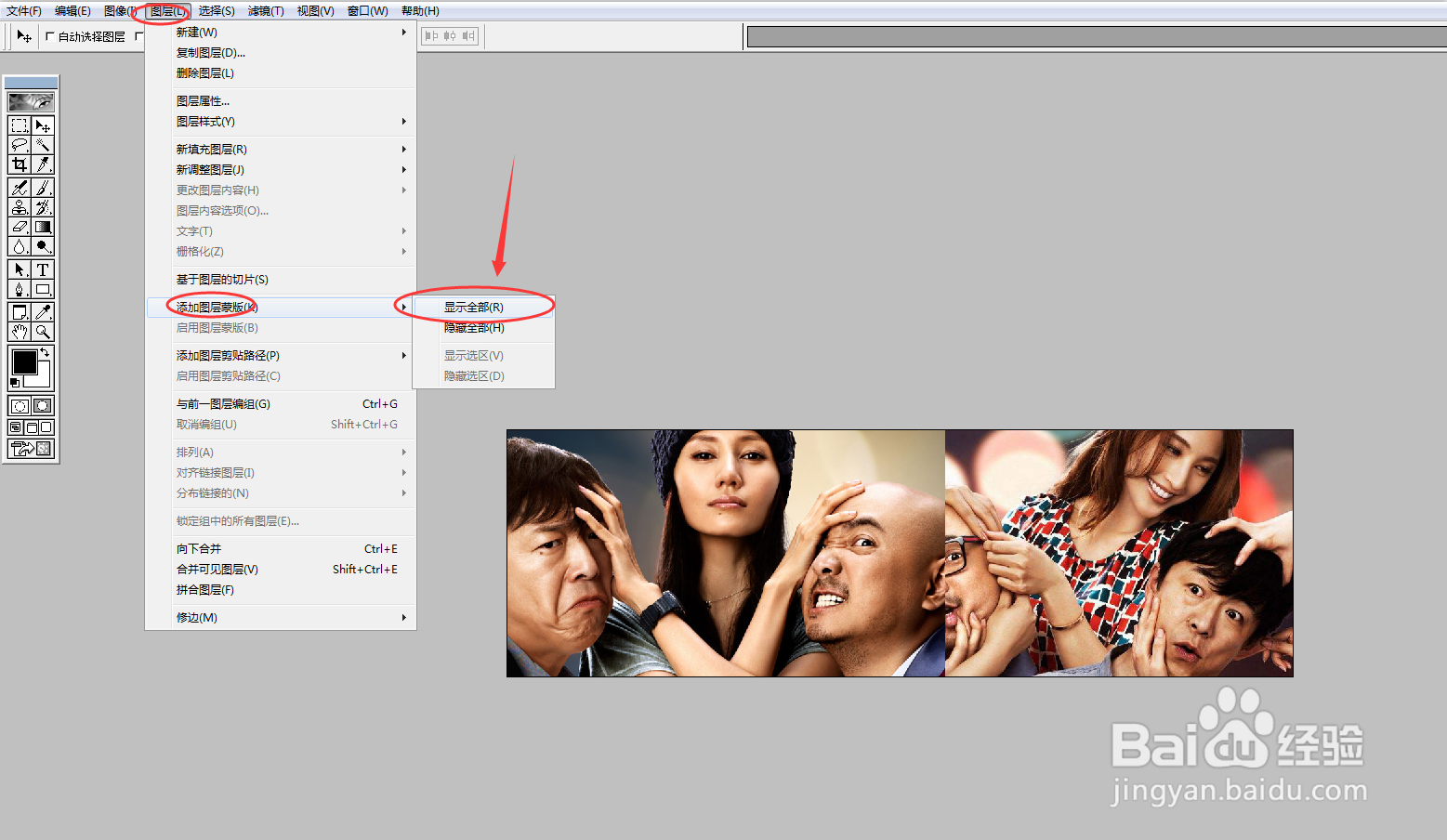Select the Pen tool

click(x=20, y=289)
